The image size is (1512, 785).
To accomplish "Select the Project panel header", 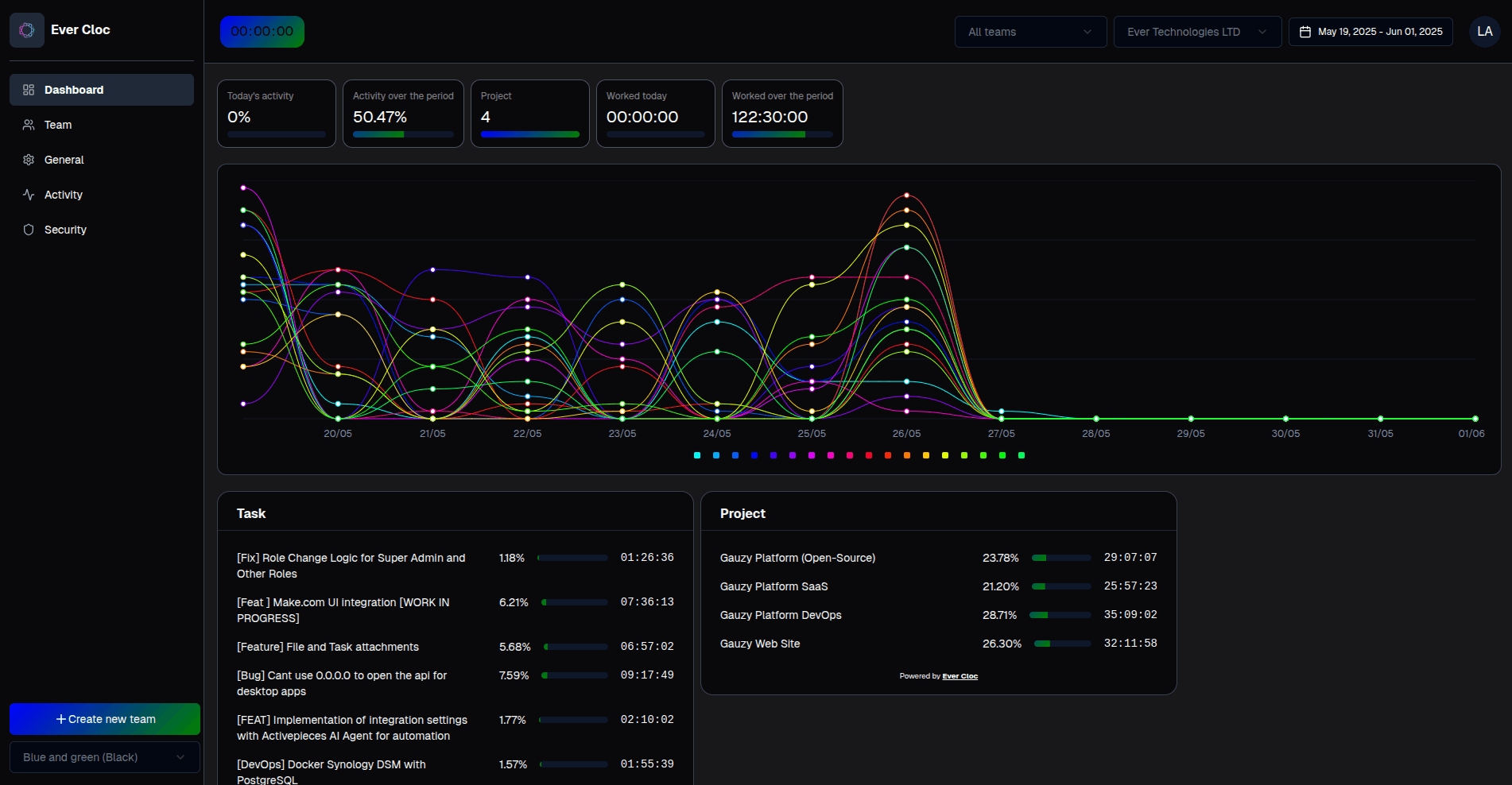I will (x=742, y=513).
